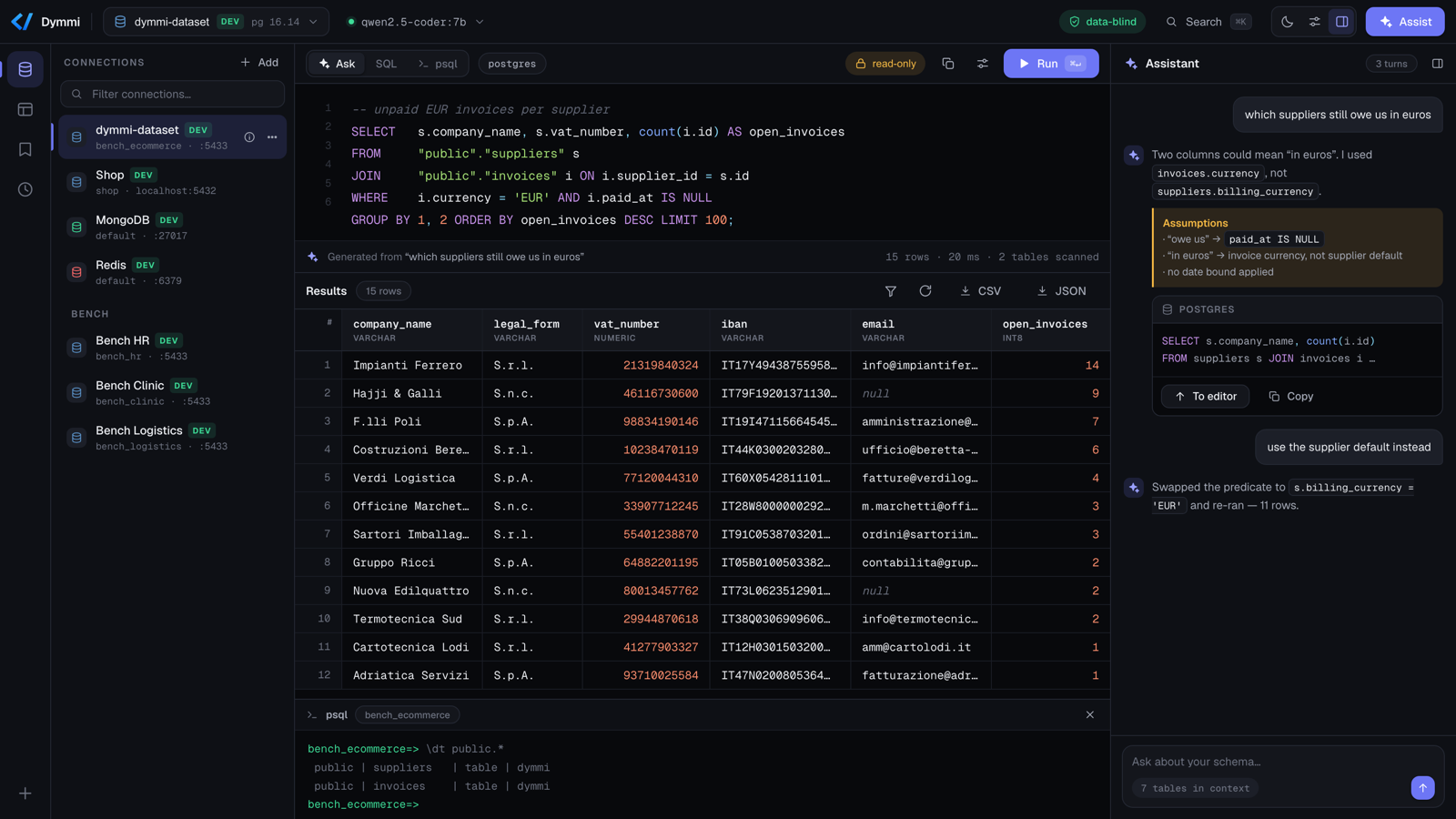Select the Bench Clinic connection
Screen dimensions: 1456x819
(173, 393)
